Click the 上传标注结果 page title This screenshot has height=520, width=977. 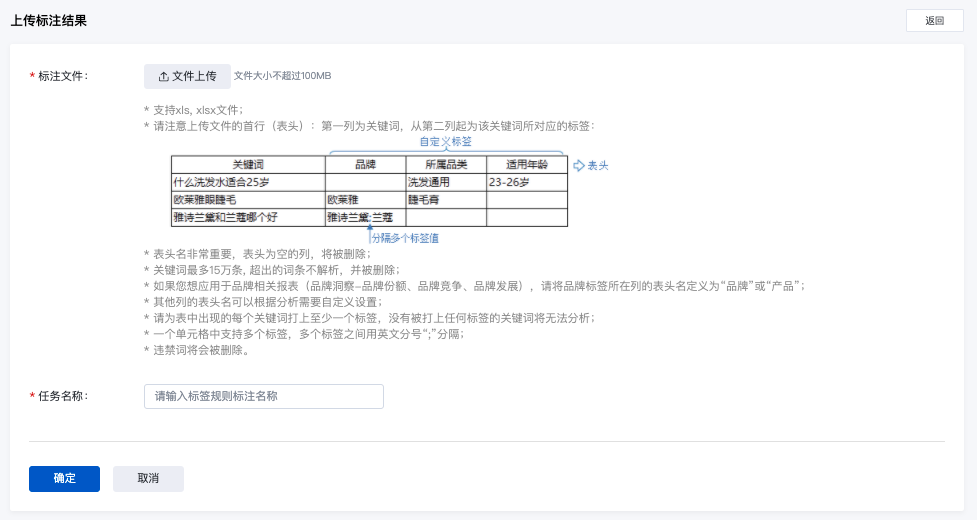click(48, 21)
